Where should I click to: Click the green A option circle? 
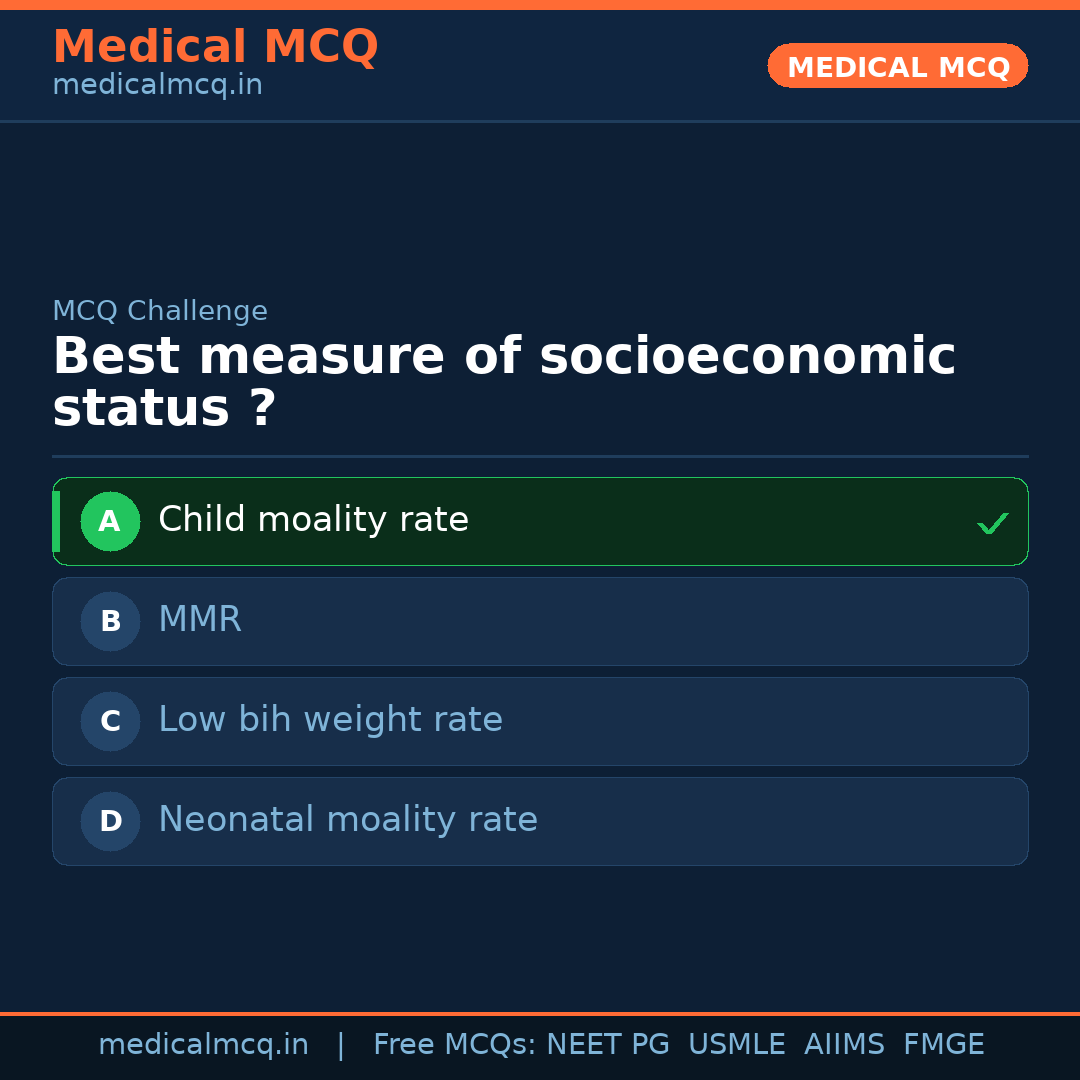click(x=110, y=521)
